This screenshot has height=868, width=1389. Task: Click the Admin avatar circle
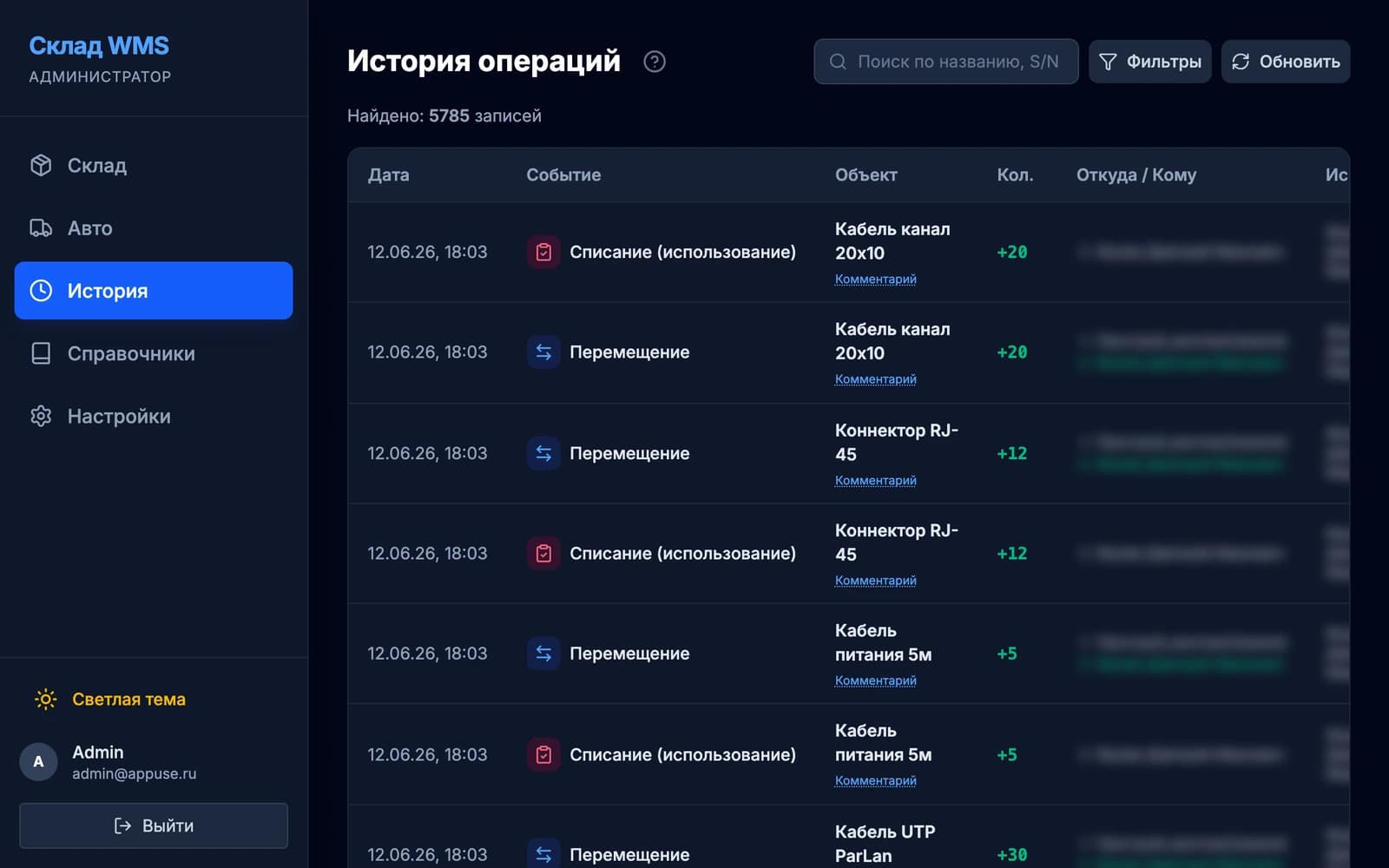(38, 762)
